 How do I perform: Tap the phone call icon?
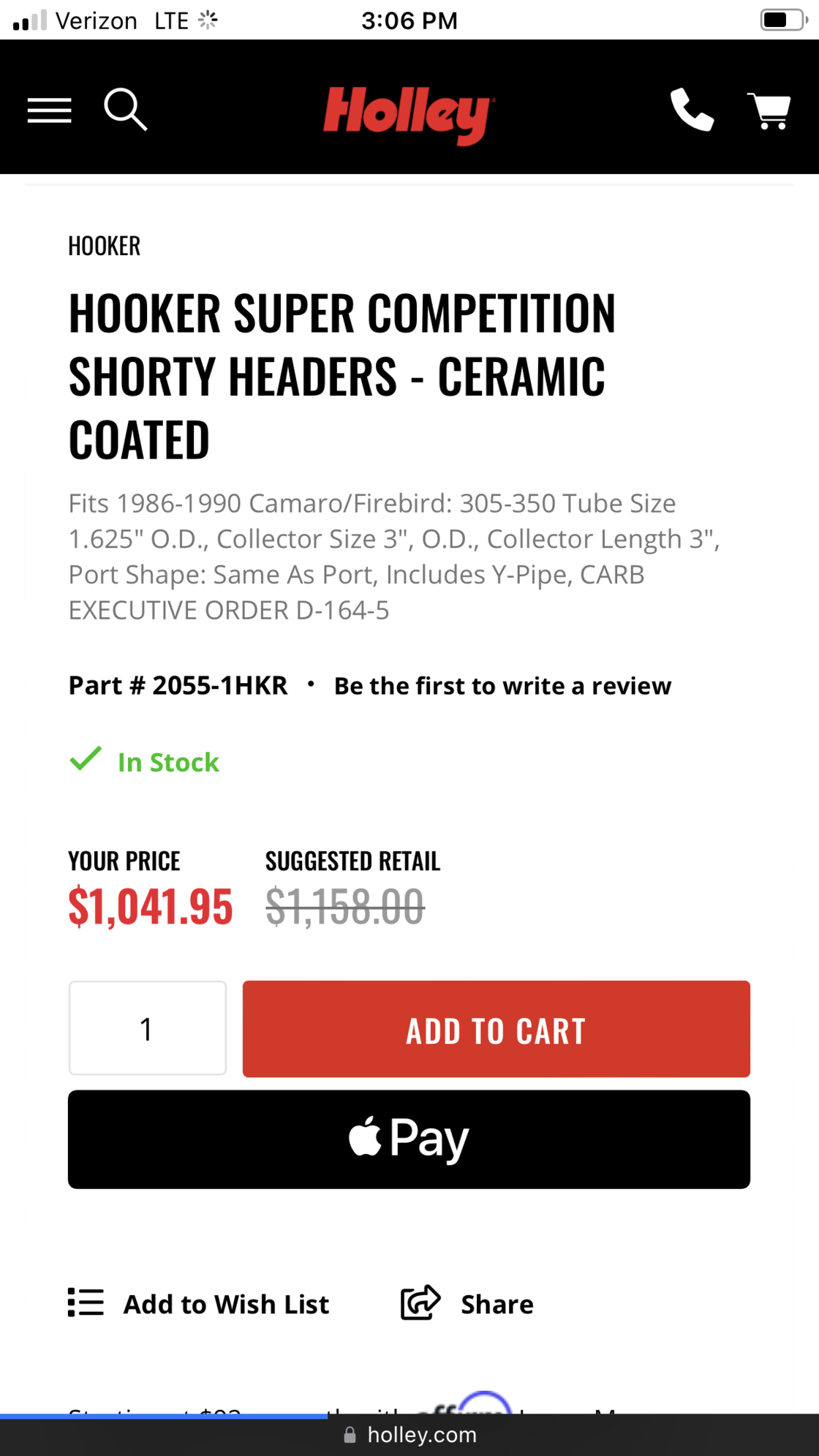point(691,110)
